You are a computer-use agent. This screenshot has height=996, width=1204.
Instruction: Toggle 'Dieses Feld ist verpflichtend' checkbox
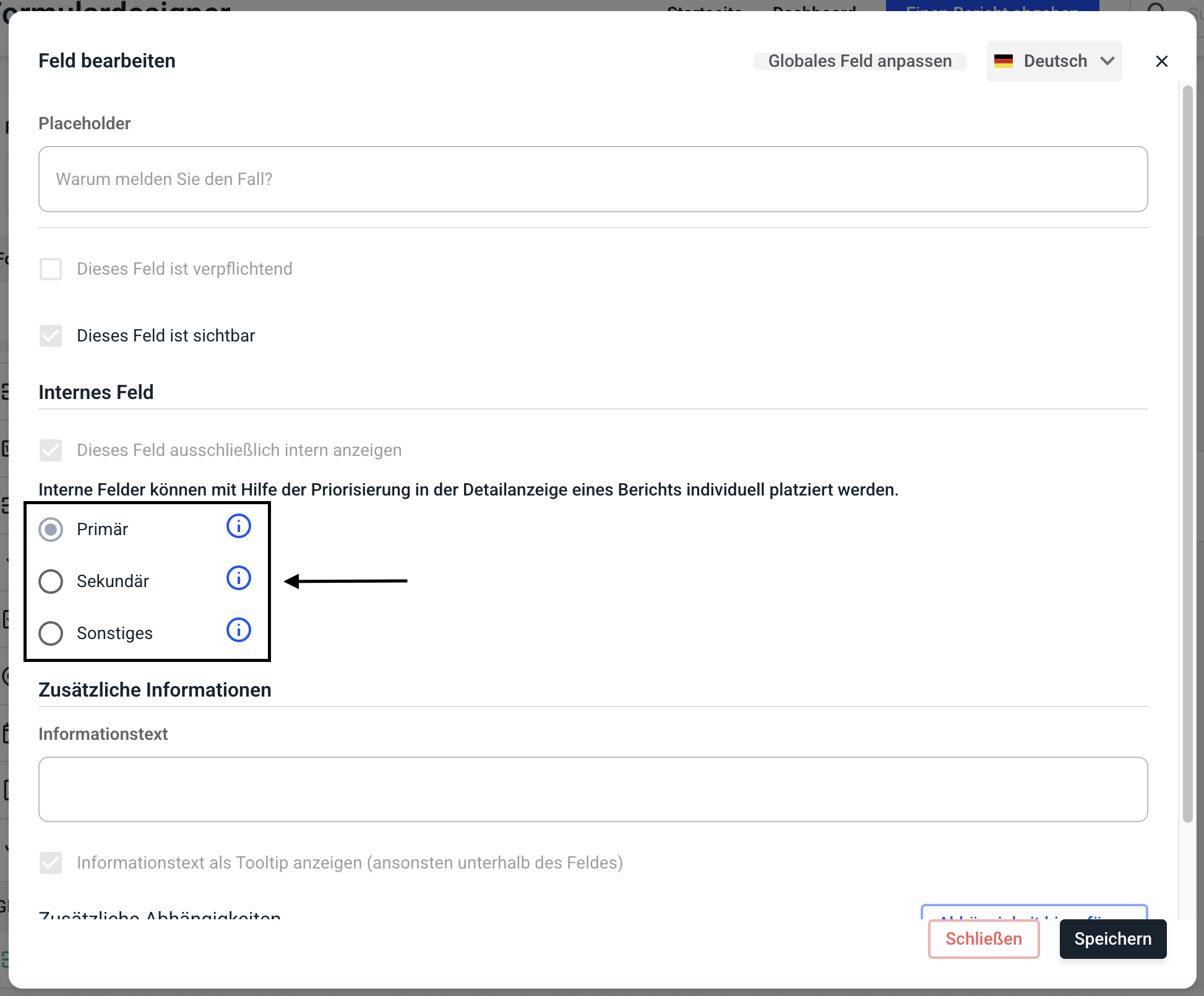click(x=51, y=269)
